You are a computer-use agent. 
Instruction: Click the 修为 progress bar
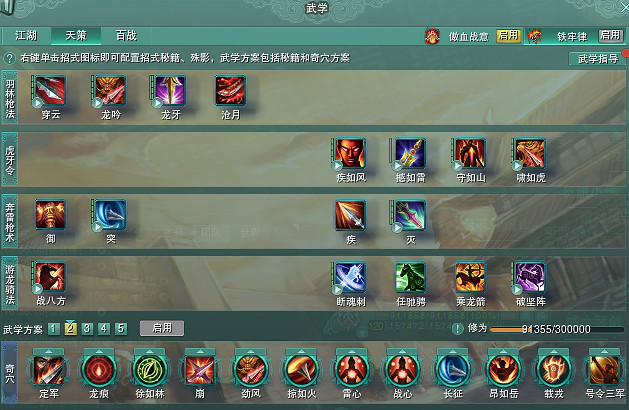(557, 329)
